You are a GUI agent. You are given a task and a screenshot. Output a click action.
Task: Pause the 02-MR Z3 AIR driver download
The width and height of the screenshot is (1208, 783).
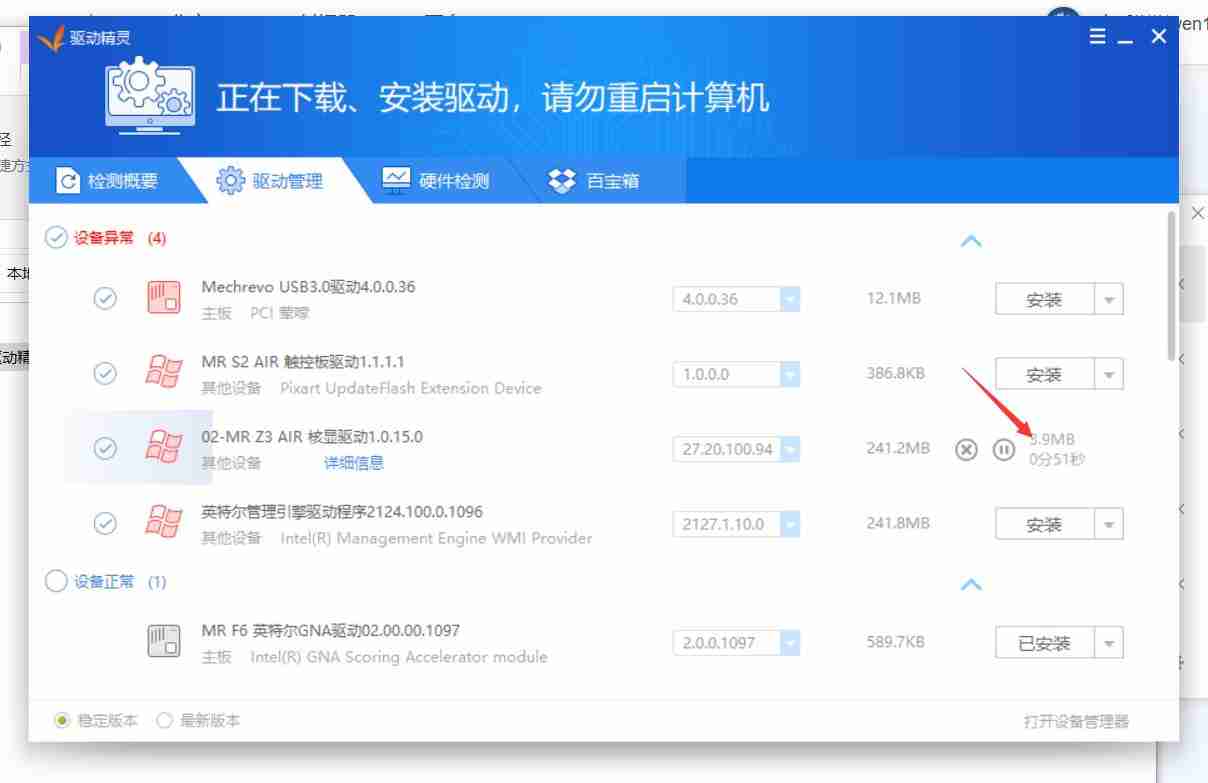[1003, 450]
